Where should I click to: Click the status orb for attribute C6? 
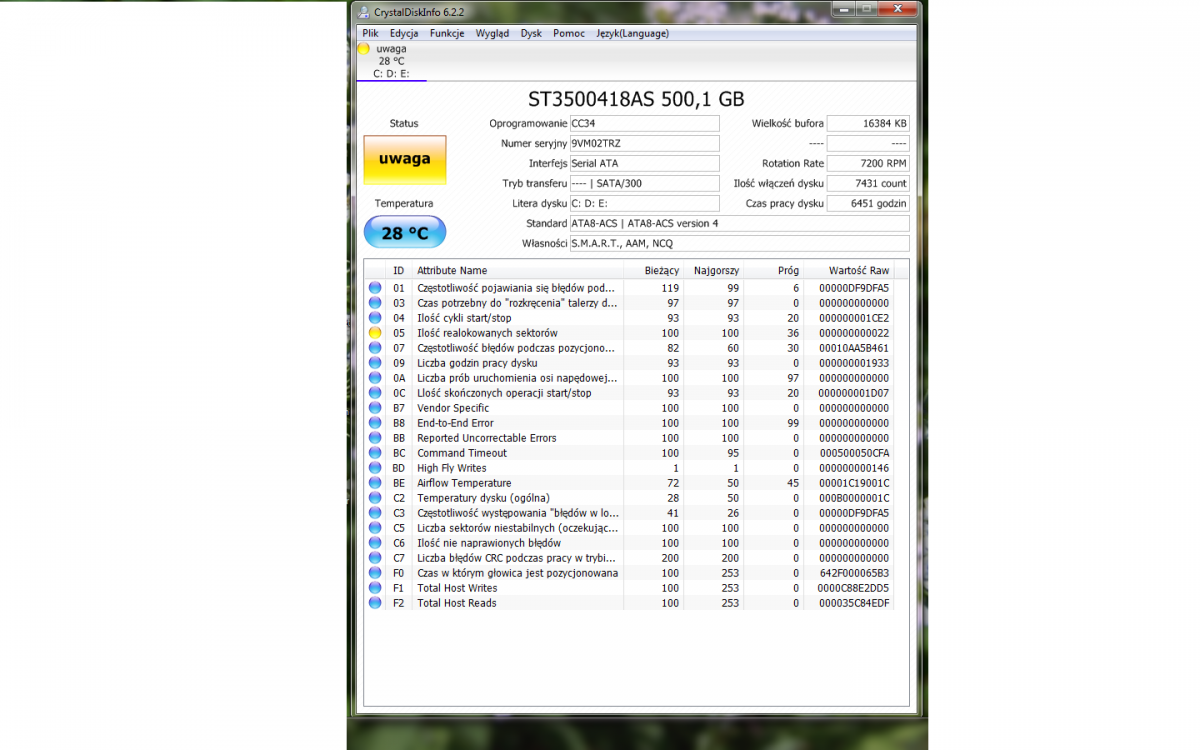(375, 543)
